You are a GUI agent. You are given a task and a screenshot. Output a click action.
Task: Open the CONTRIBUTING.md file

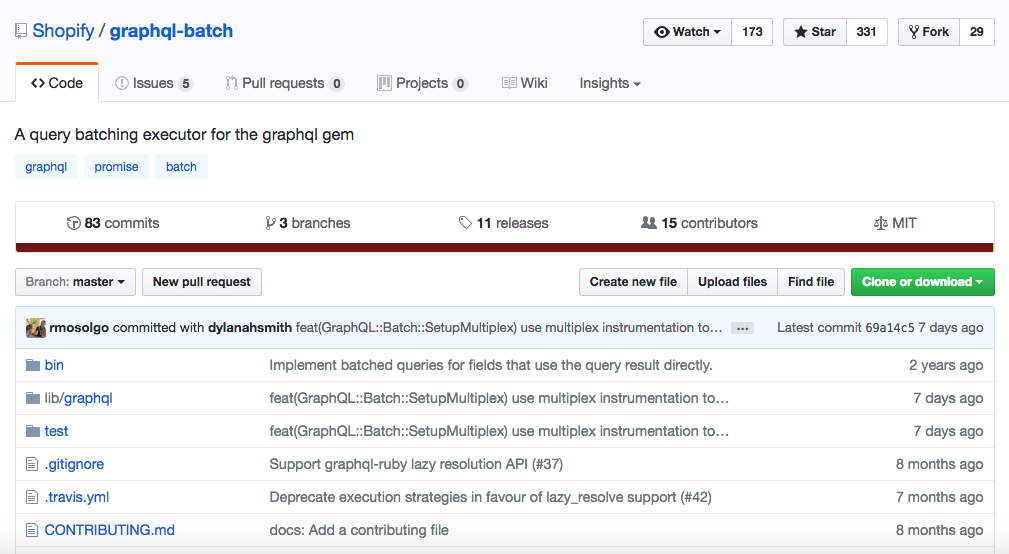[x=109, y=530]
